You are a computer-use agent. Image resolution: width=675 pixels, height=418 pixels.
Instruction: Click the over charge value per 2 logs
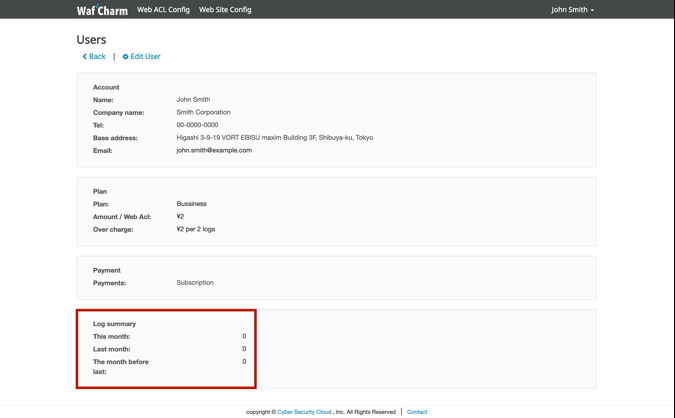195,229
